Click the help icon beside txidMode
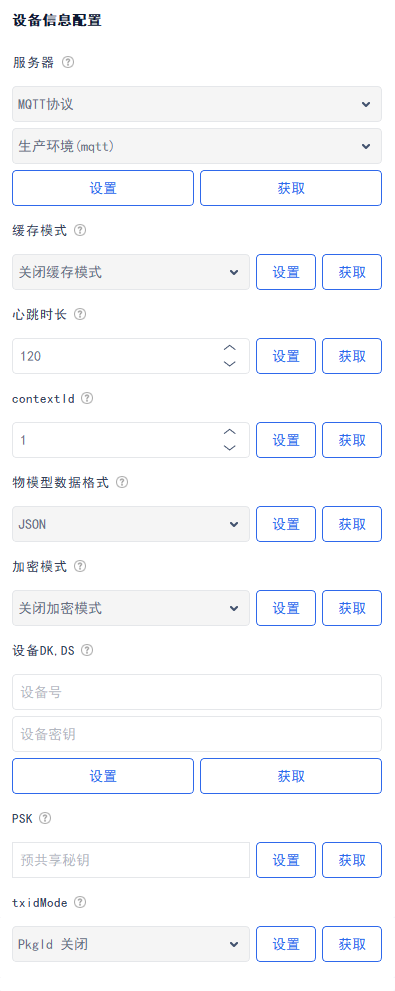Viewport: 395px width, 991px height. 80,903
